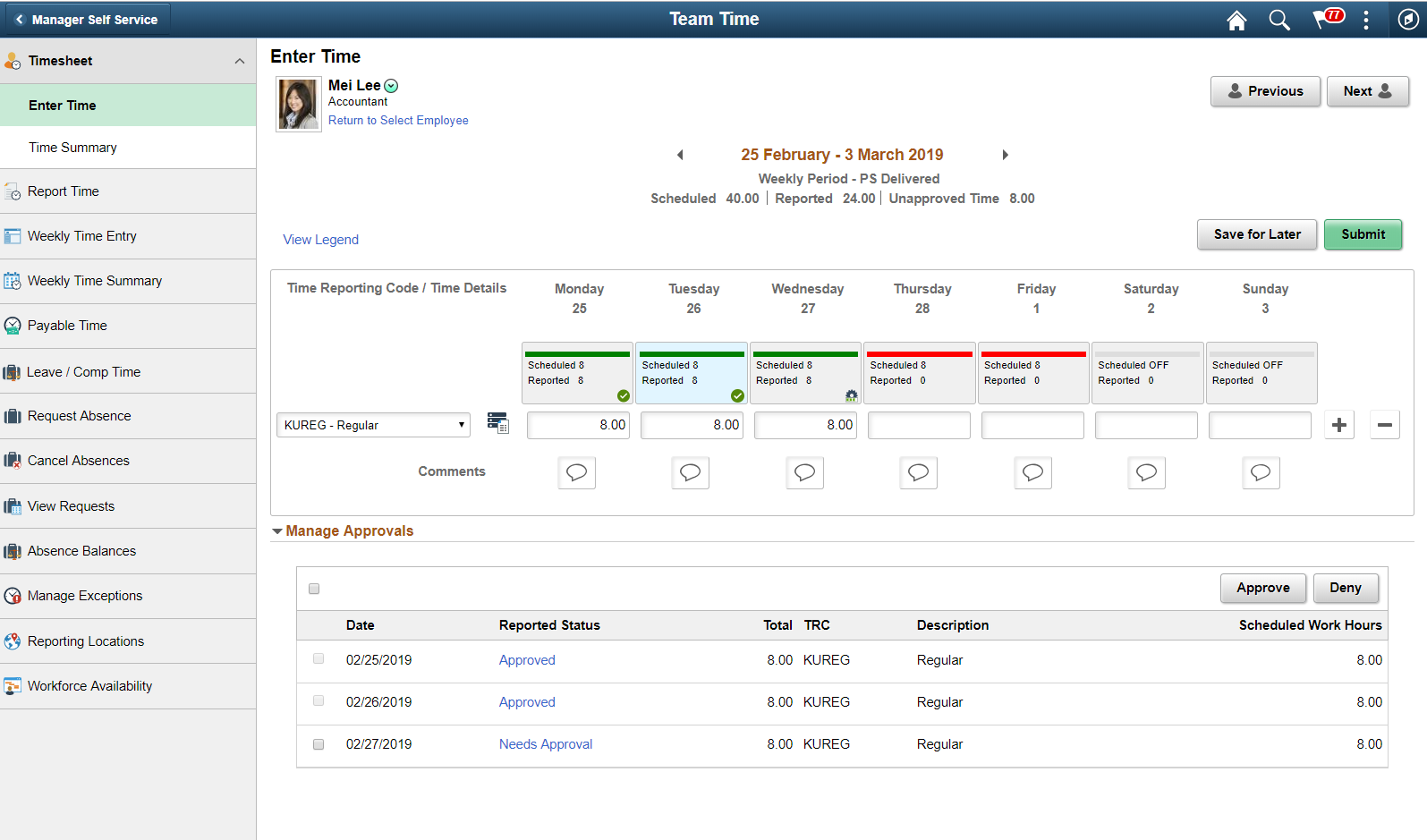
Task: Open time details icon beside KUREG dropdown
Action: pos(497,423)
